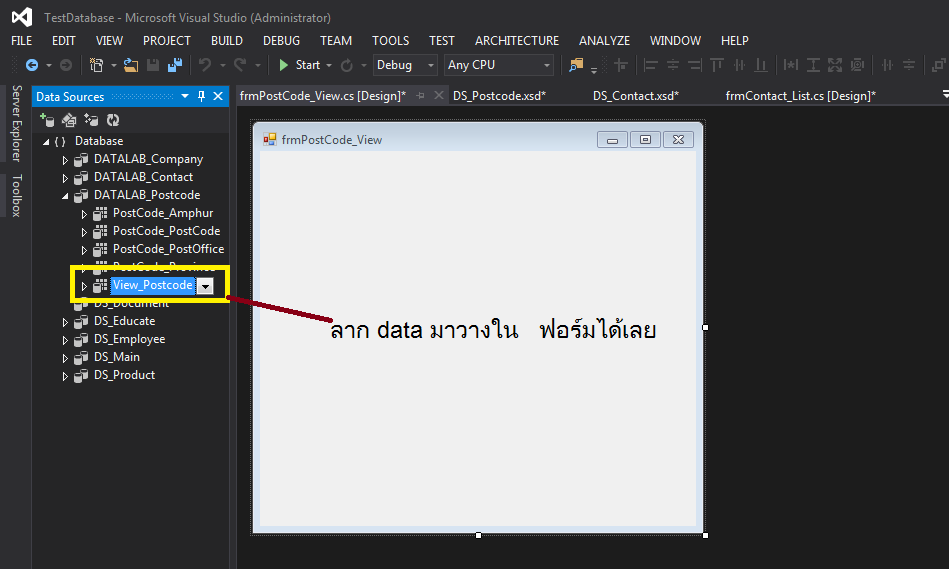Open the Start button dropdown arrow

click(329, 65)
